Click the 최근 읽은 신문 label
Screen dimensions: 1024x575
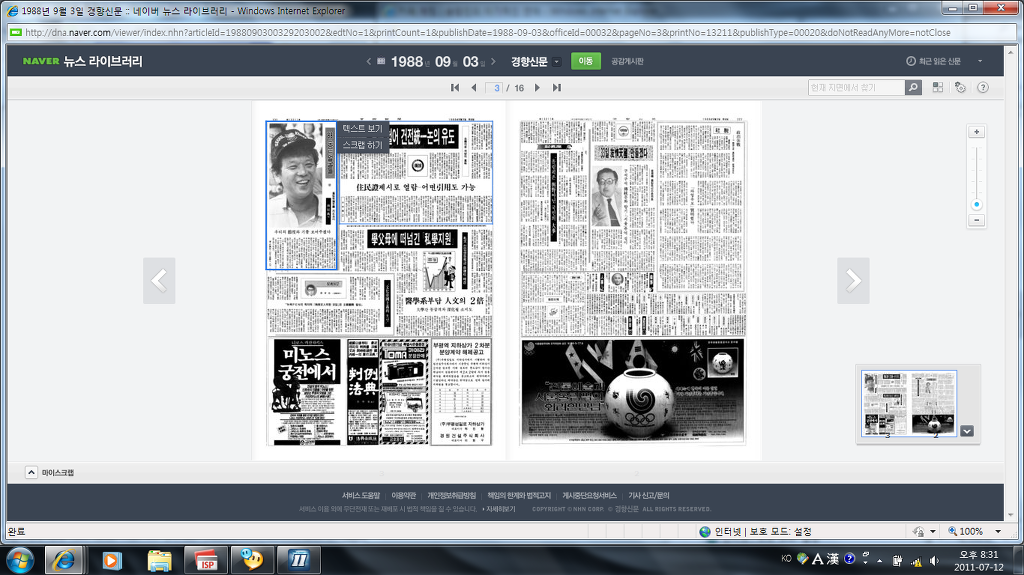(940, 61)
